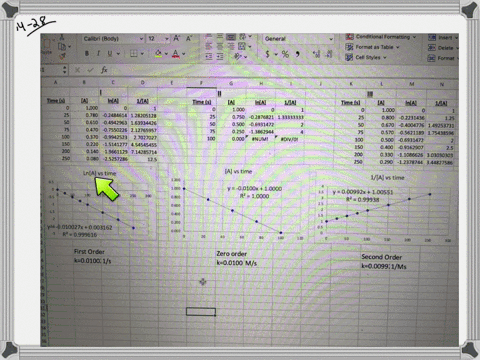480x360 pixels.
Task: Click the Copy icon
Action: tap(62, 47)
